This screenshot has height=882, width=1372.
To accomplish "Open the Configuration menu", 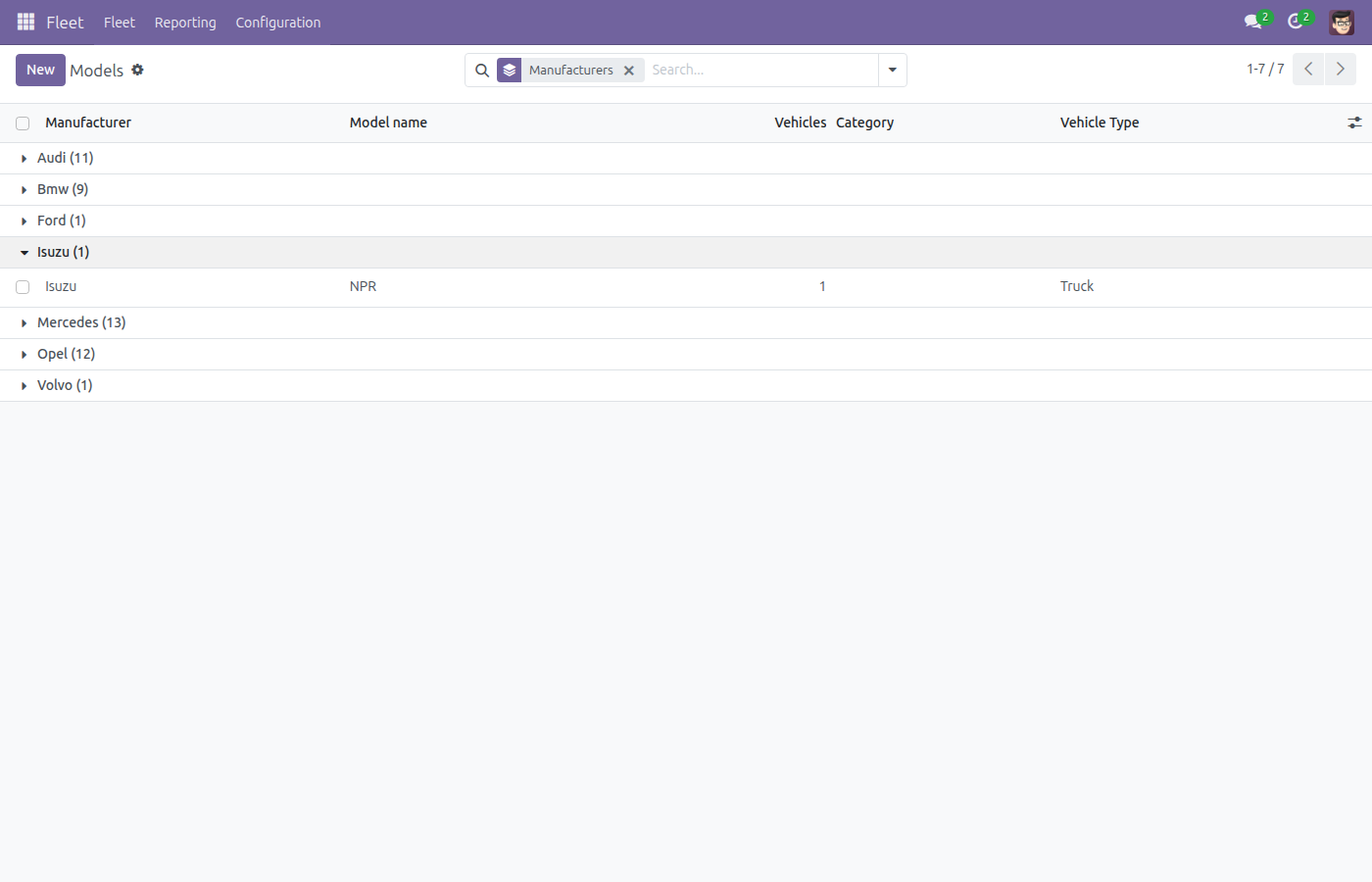I will (x=278, y=23).
